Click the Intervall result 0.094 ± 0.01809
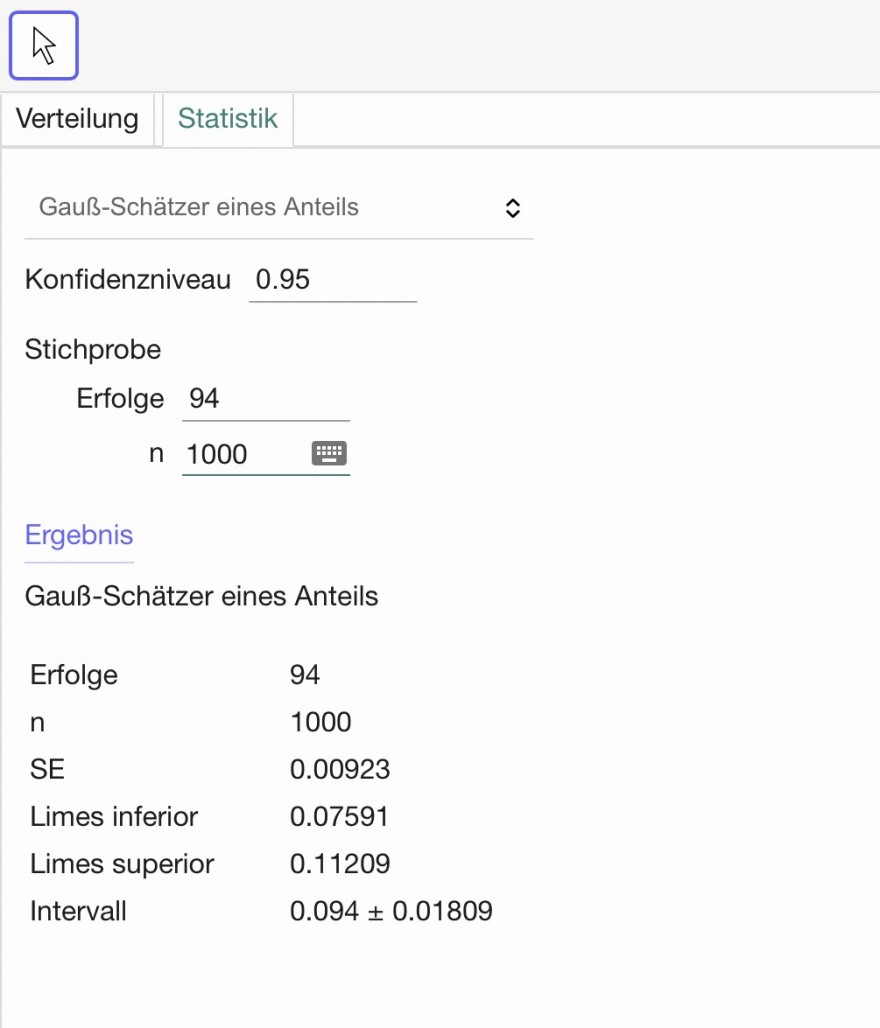The width and height of the screenshot is (880, 1028). pos(391,911)
